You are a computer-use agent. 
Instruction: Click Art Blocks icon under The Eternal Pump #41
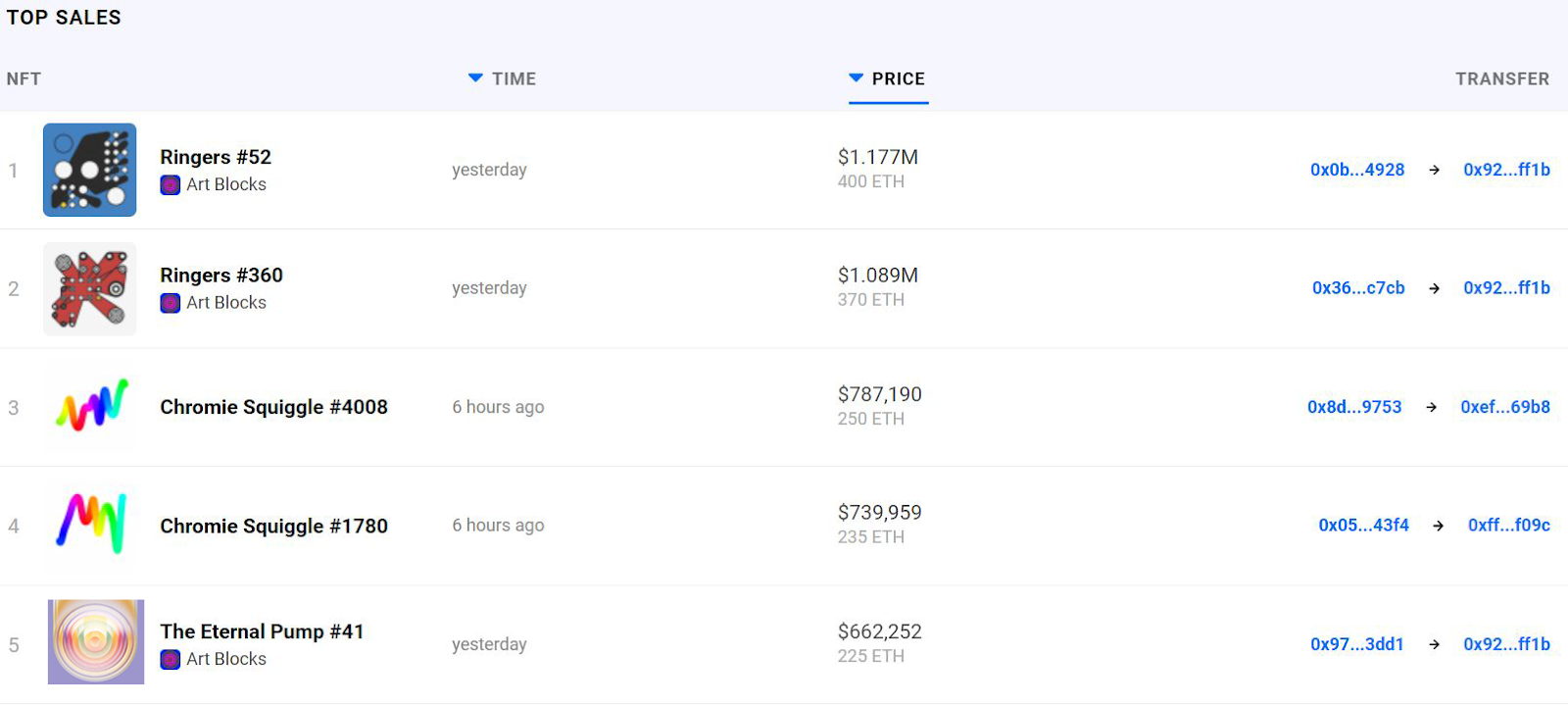pyautogui.click(x=171, y=659)
